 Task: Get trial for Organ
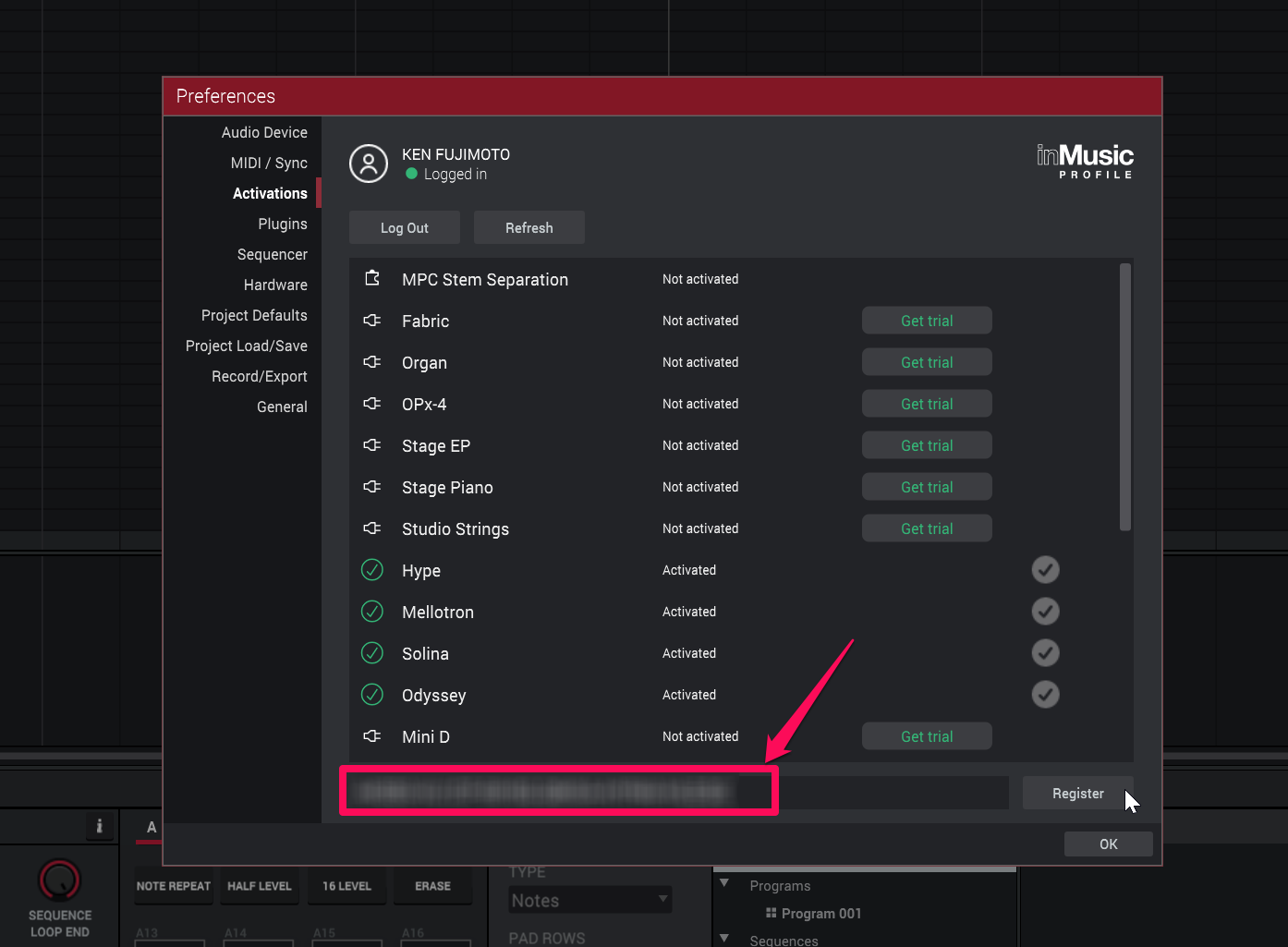coord(927,362)
